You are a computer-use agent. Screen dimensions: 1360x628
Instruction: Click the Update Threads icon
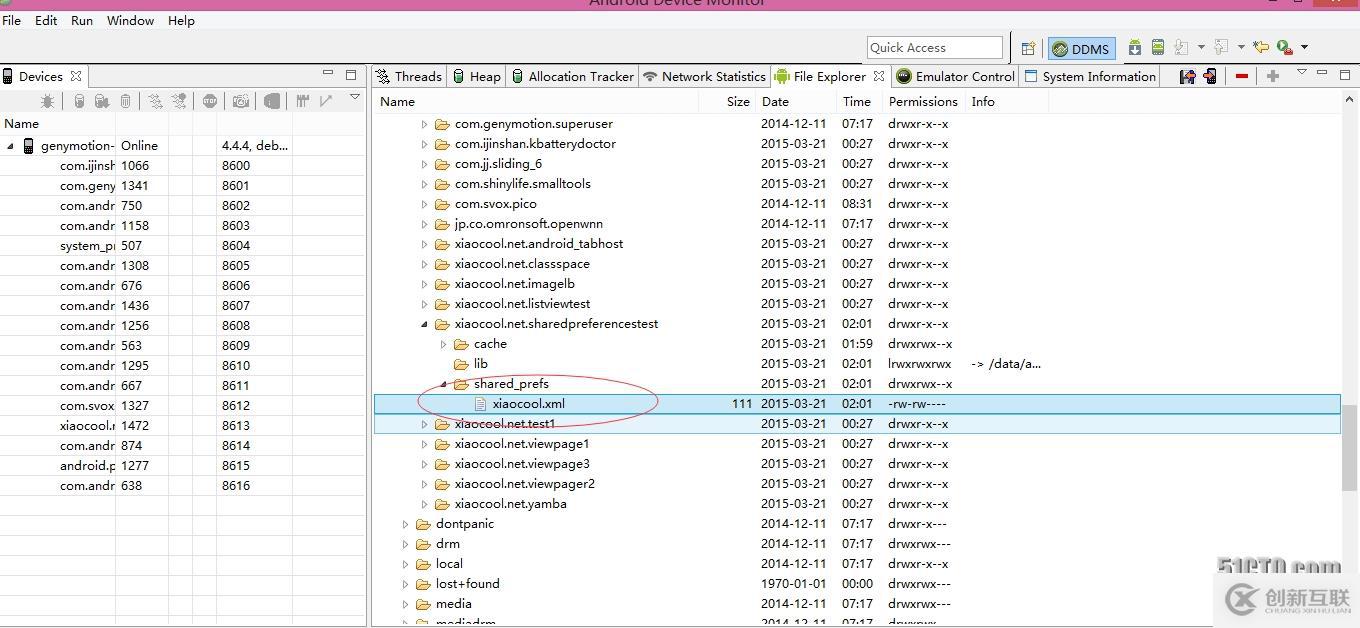point(155,101)
